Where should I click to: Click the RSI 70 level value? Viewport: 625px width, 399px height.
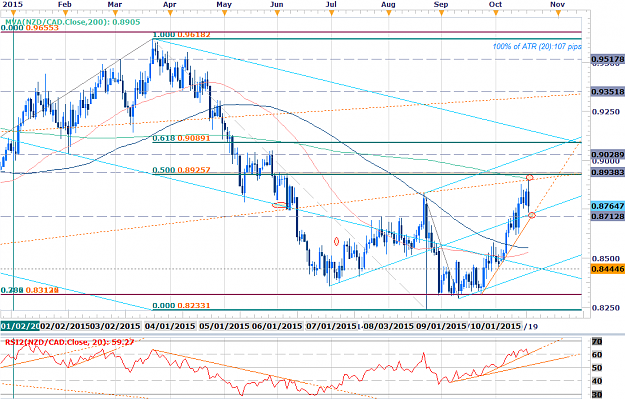[x=597, y=342]
